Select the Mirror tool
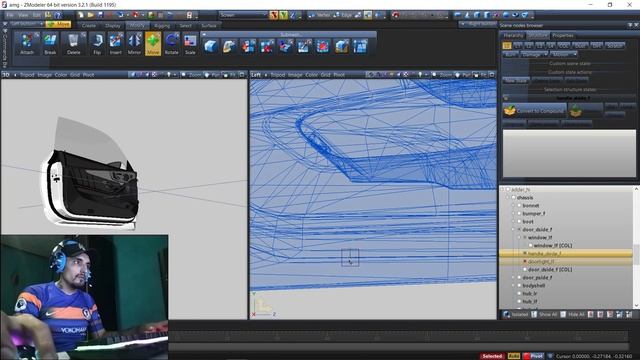The width and height of the screenshot is (640, 360). (x=134, y=44)
